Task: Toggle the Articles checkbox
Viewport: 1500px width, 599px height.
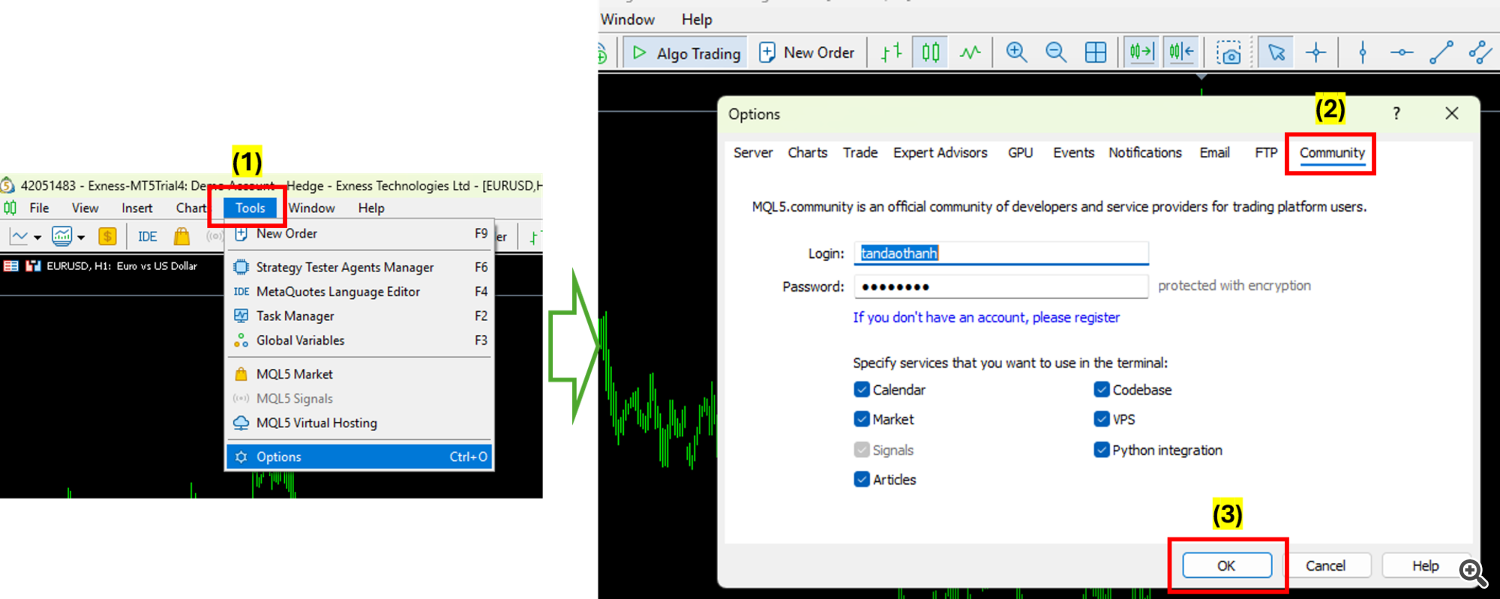Action: 861,479
